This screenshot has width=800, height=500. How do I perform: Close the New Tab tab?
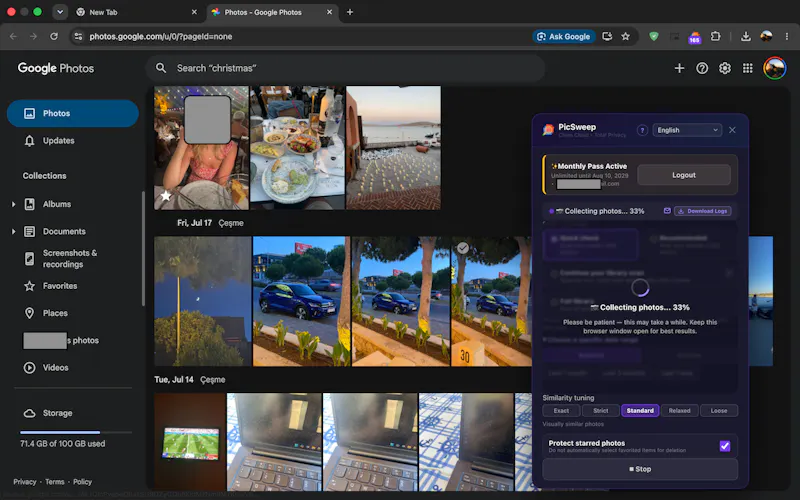[x=194, y=12]
